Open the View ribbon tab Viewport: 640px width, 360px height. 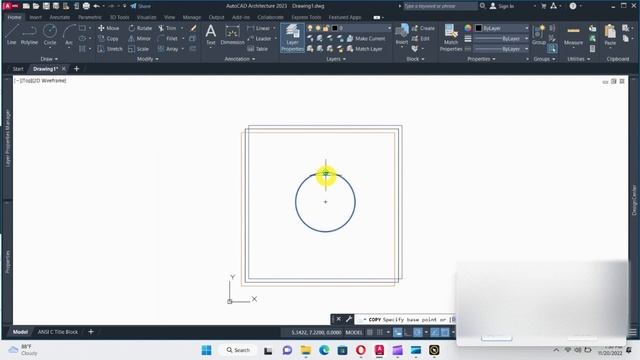pyautogui.click(x=169, y=18)
